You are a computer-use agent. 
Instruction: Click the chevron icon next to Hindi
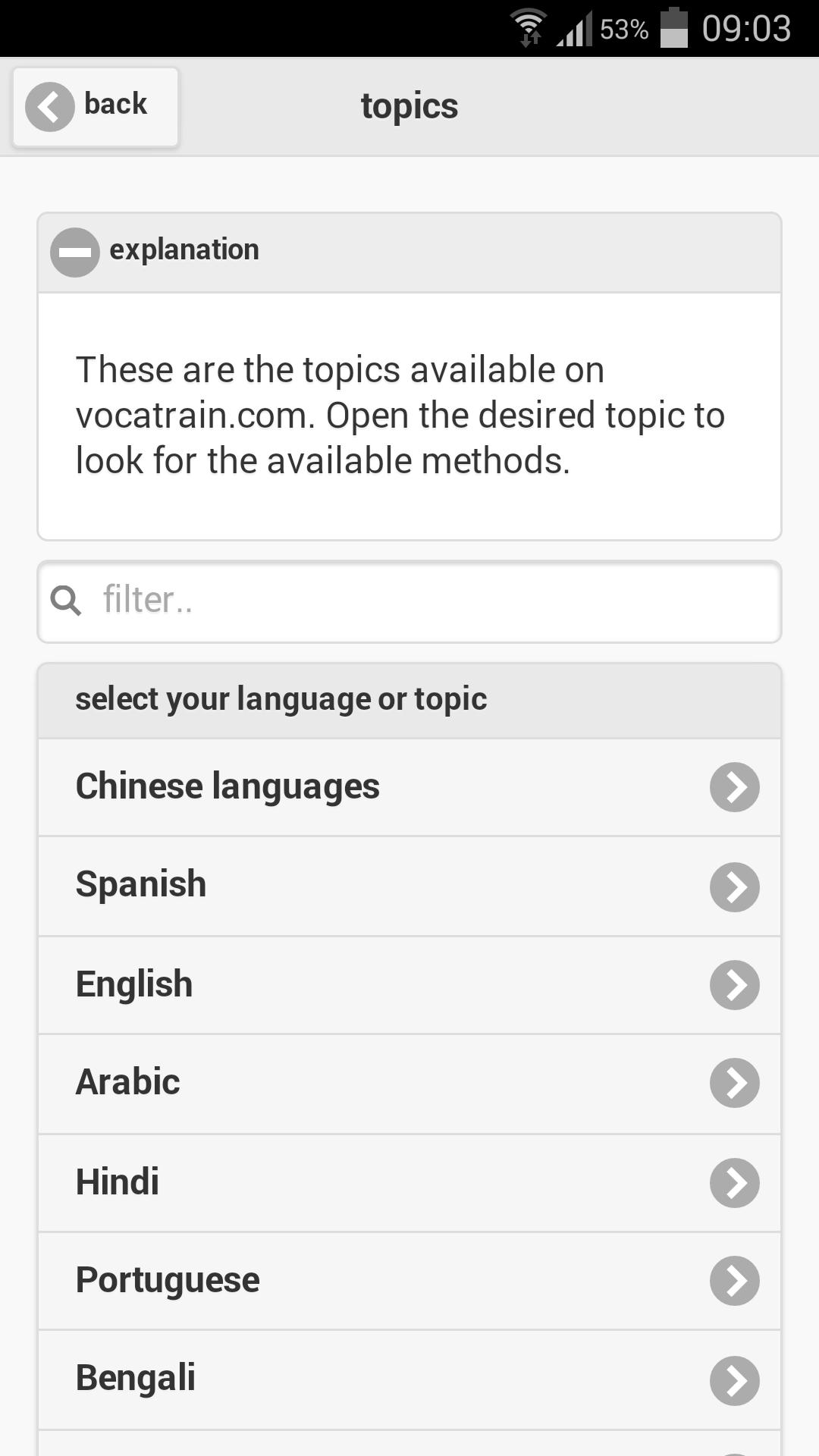pos(733,1182)
